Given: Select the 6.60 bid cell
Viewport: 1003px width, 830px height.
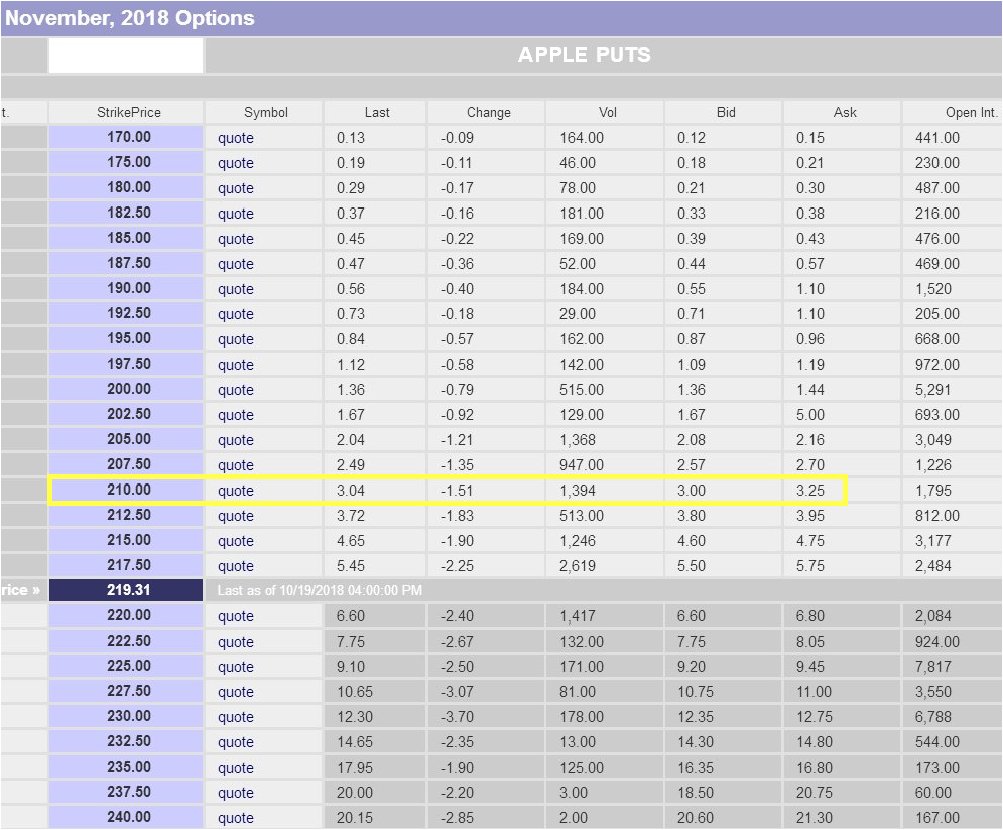Looking at the screenshot, I should [723, 616].
